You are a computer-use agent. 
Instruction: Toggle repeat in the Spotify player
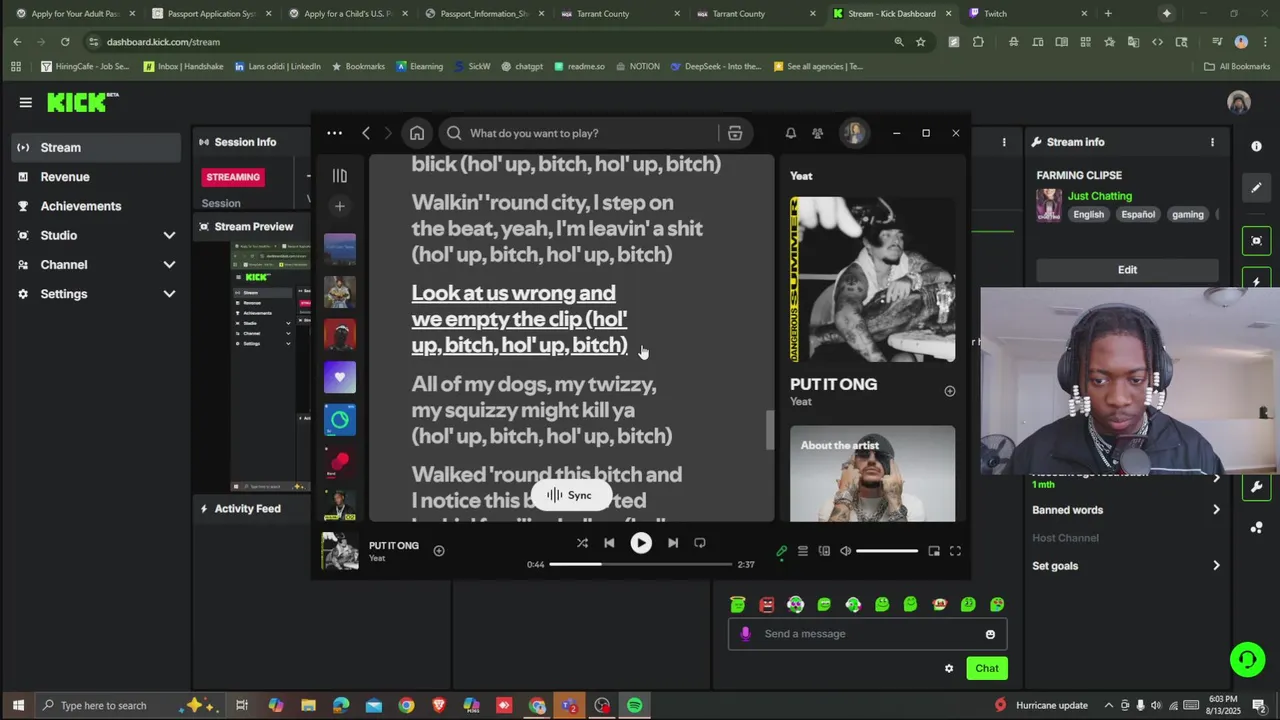point(700,543)
